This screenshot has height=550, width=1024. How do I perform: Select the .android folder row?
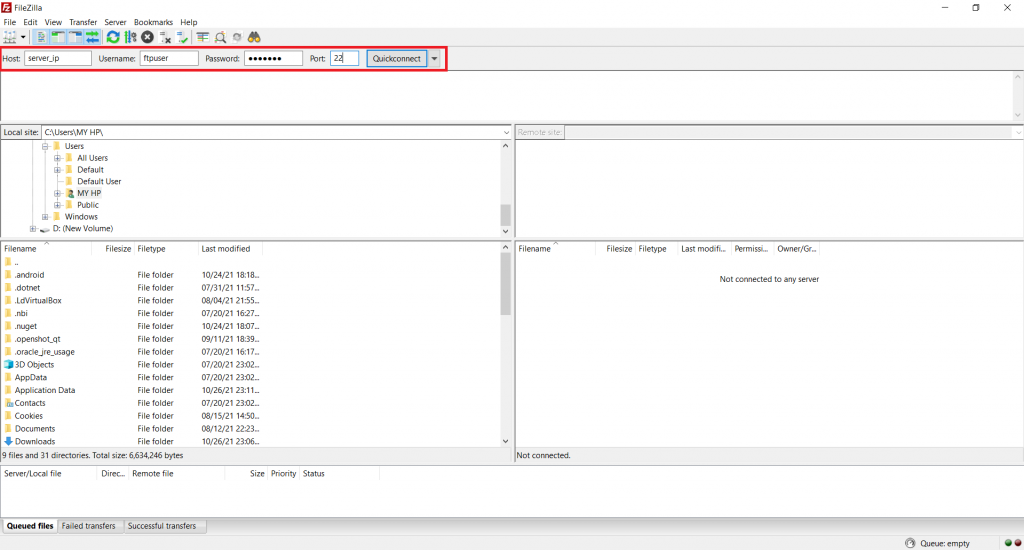tap(131, 275)
